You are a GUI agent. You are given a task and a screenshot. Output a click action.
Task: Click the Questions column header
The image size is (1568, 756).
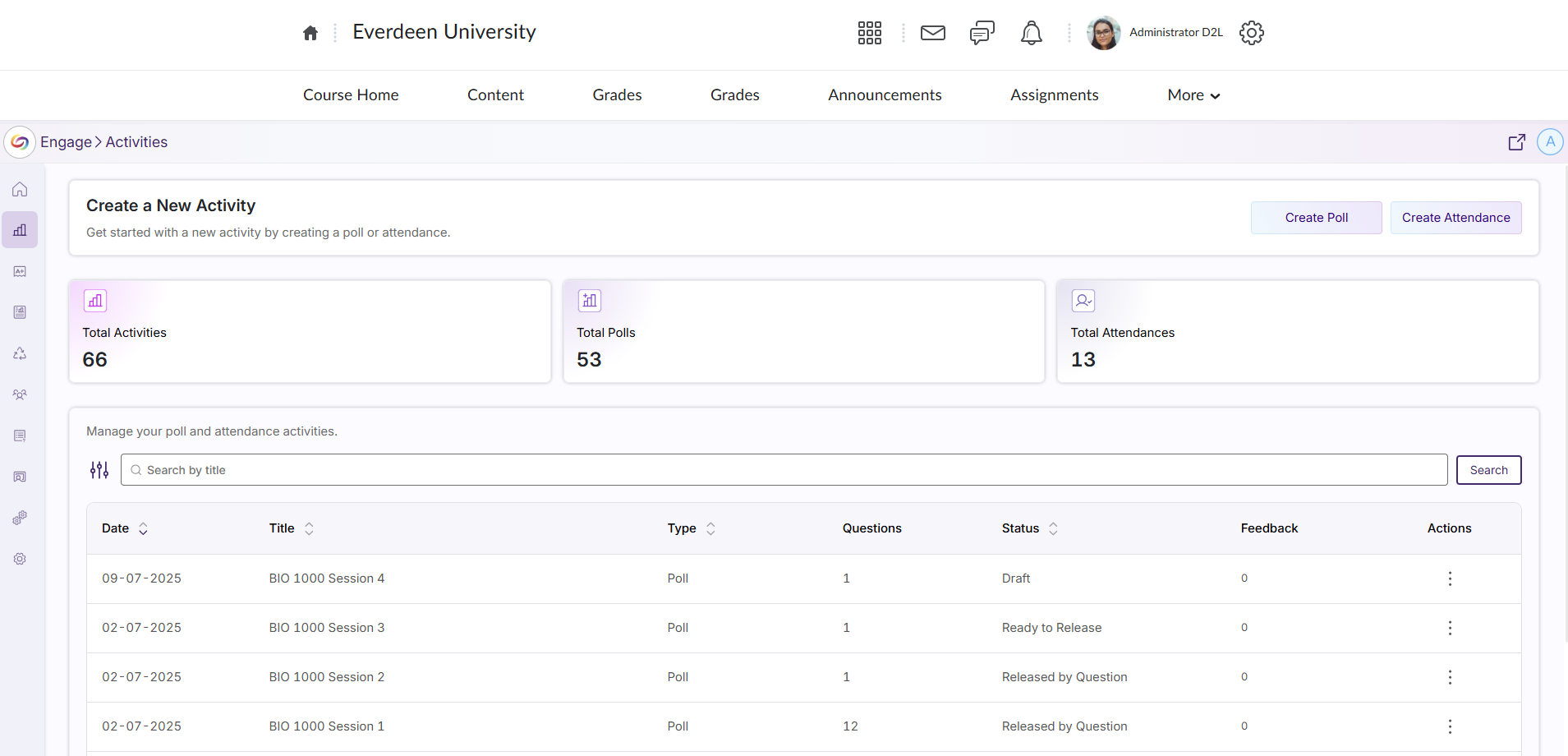click(x=872, y=528)
